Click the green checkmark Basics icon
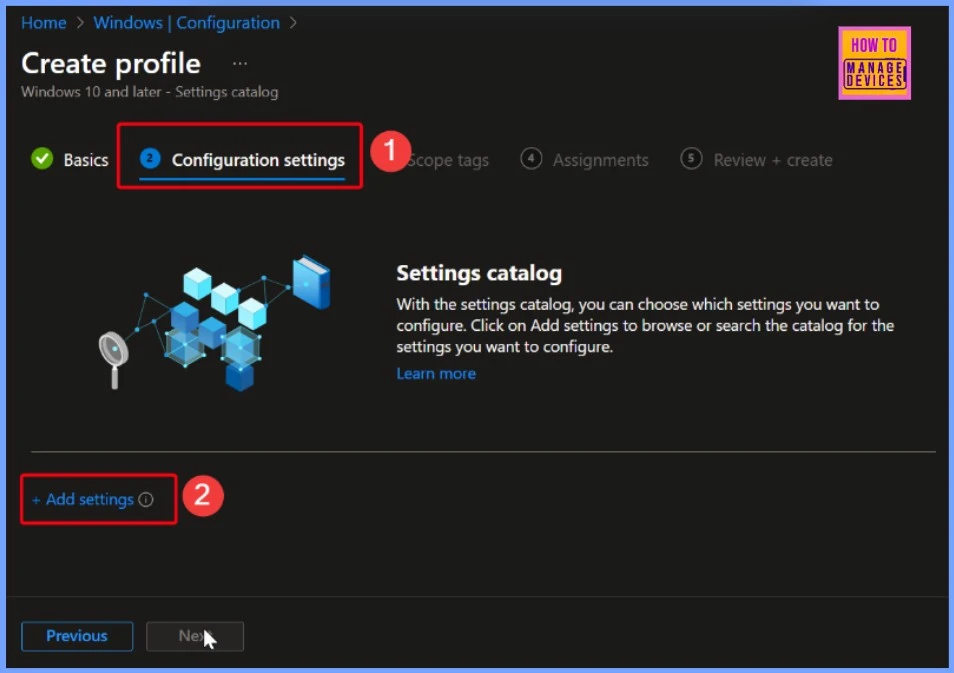Screen dimensions: 954x673 tap(42, 159)
